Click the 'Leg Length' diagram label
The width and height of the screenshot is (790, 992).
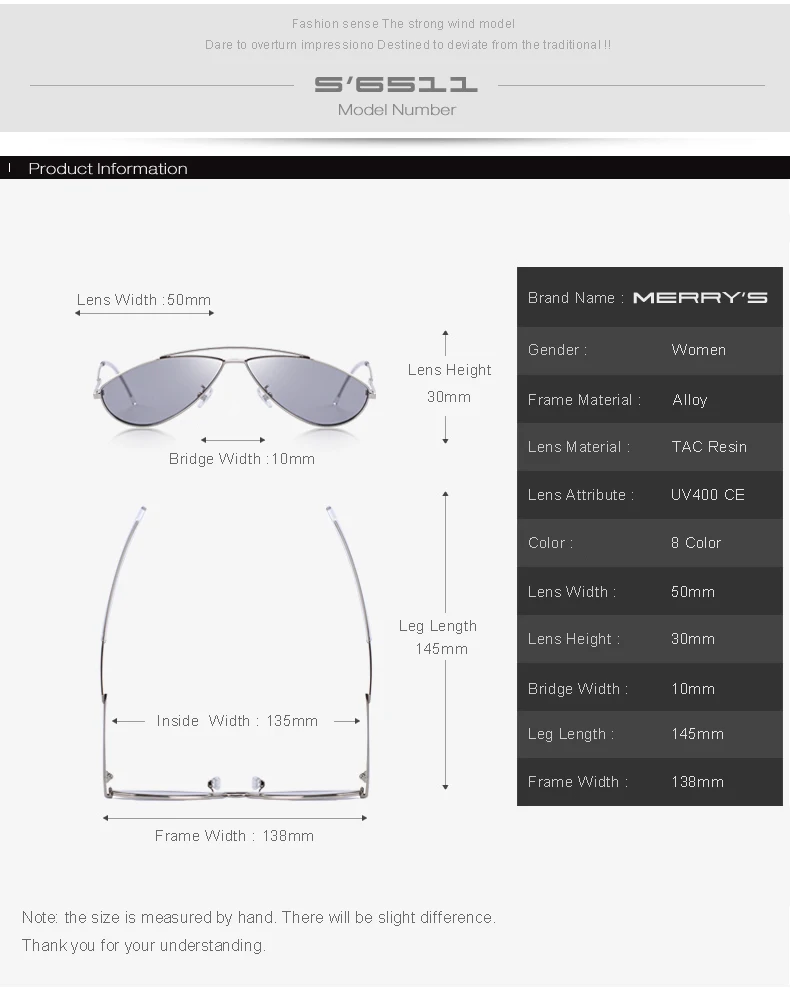click(x=438, y=626)
